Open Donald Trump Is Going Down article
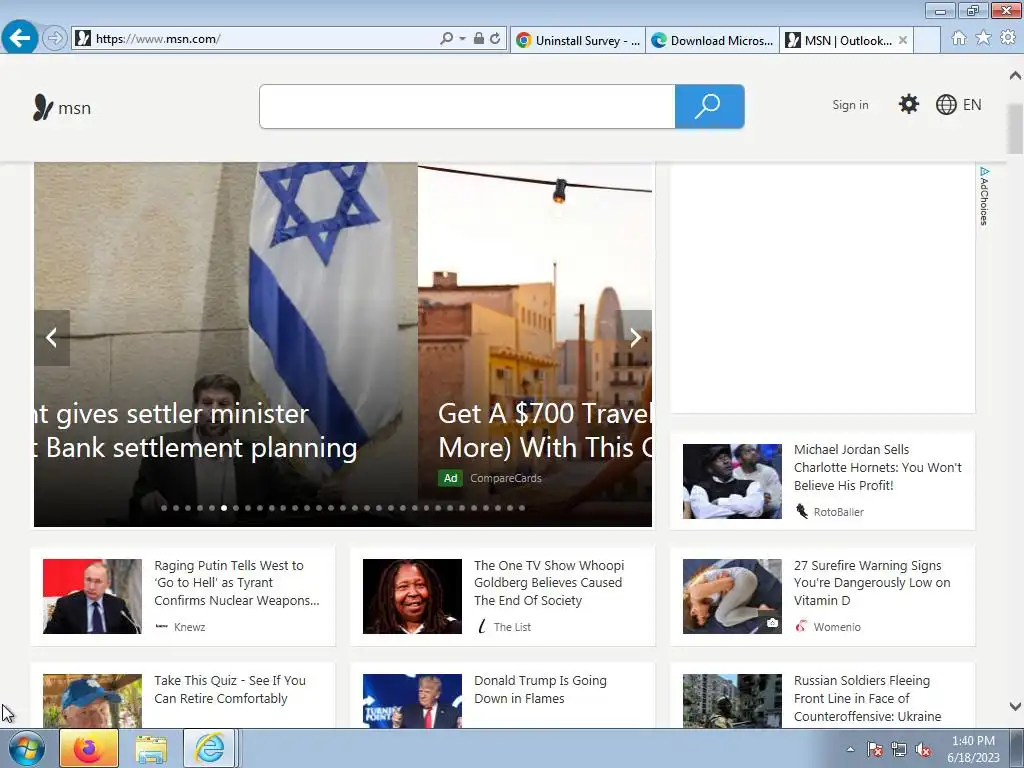The height and width of the screenshot is (768, 1024). [540, 690]
